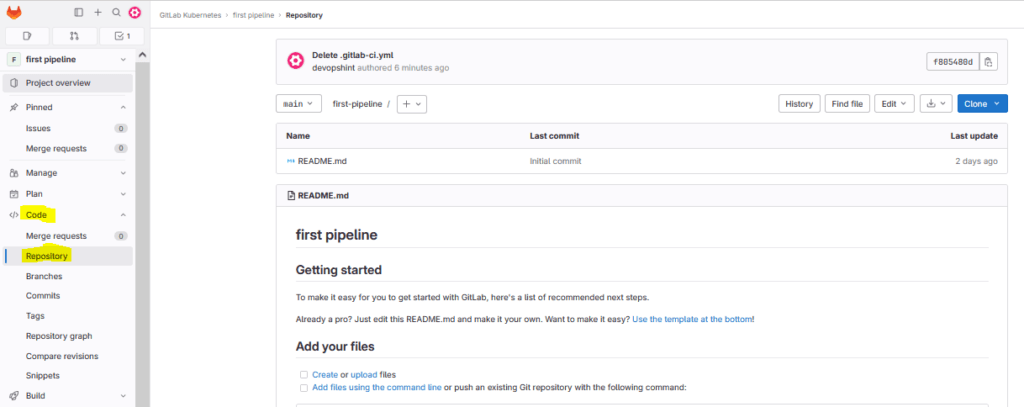Go to GitLab Kubernetes breadcrumb
This screenshot has height=407, width=1024.
coord(191,14)
